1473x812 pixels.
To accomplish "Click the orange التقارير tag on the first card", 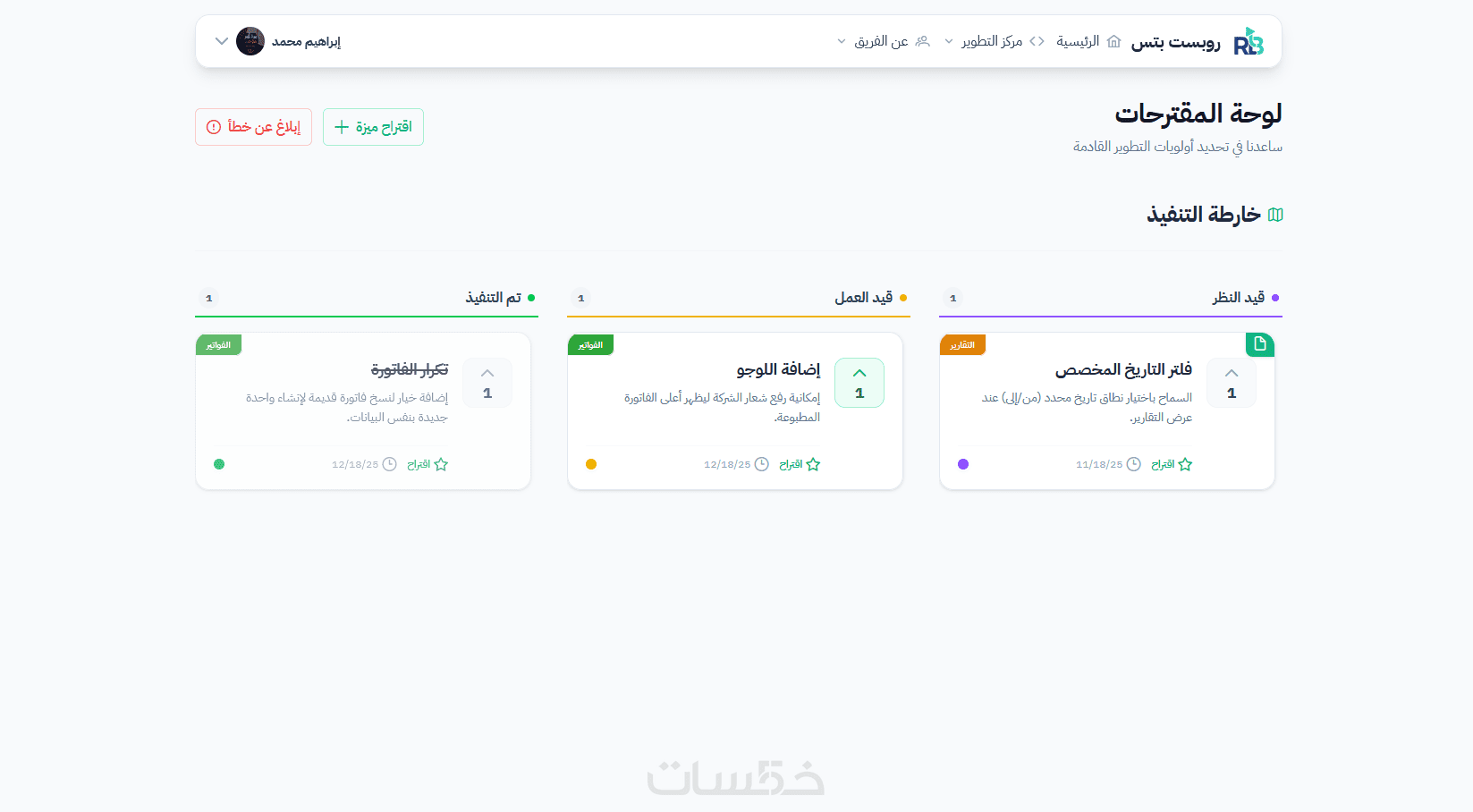I will point(962,345).
